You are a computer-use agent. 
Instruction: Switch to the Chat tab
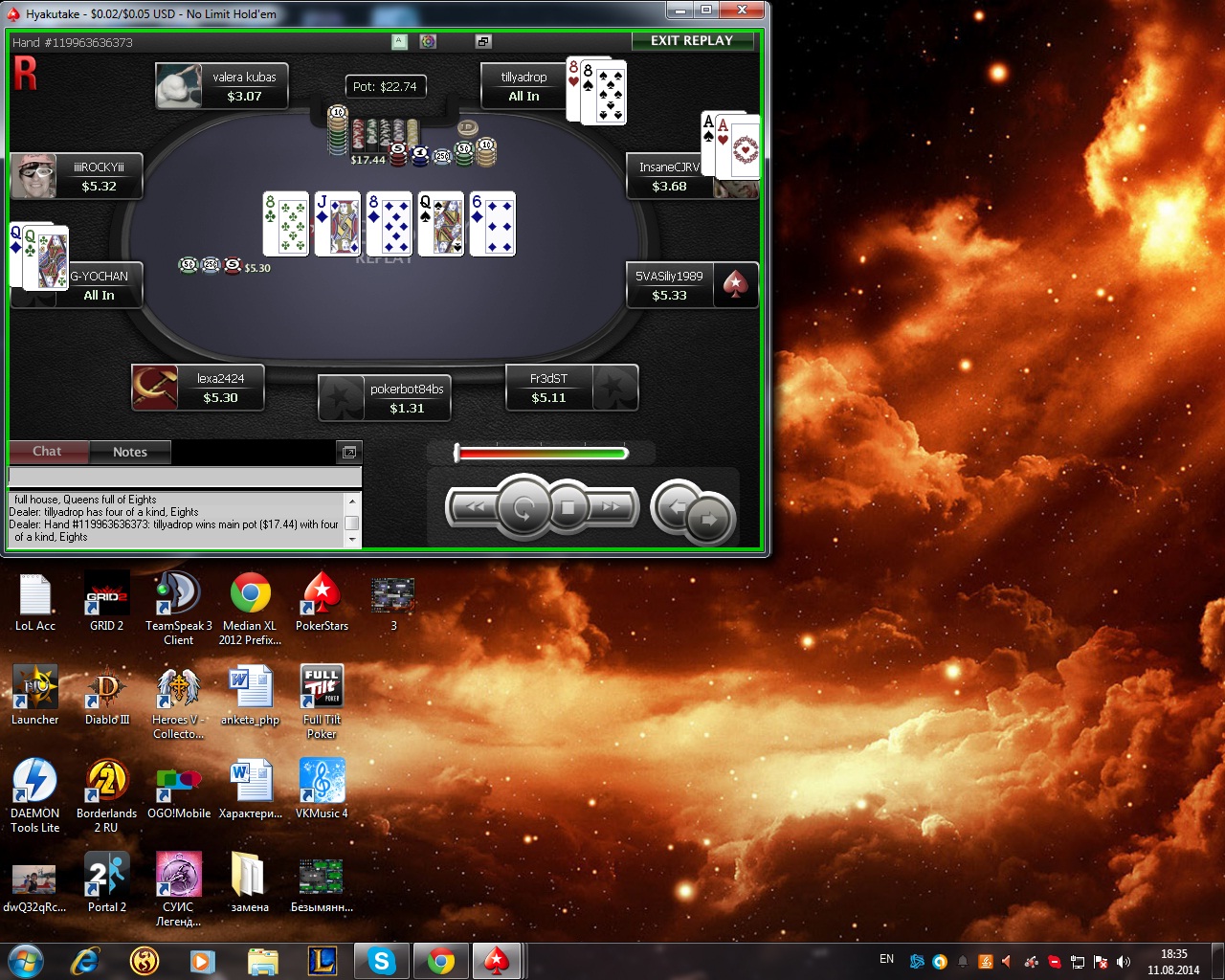pos(48,452)
